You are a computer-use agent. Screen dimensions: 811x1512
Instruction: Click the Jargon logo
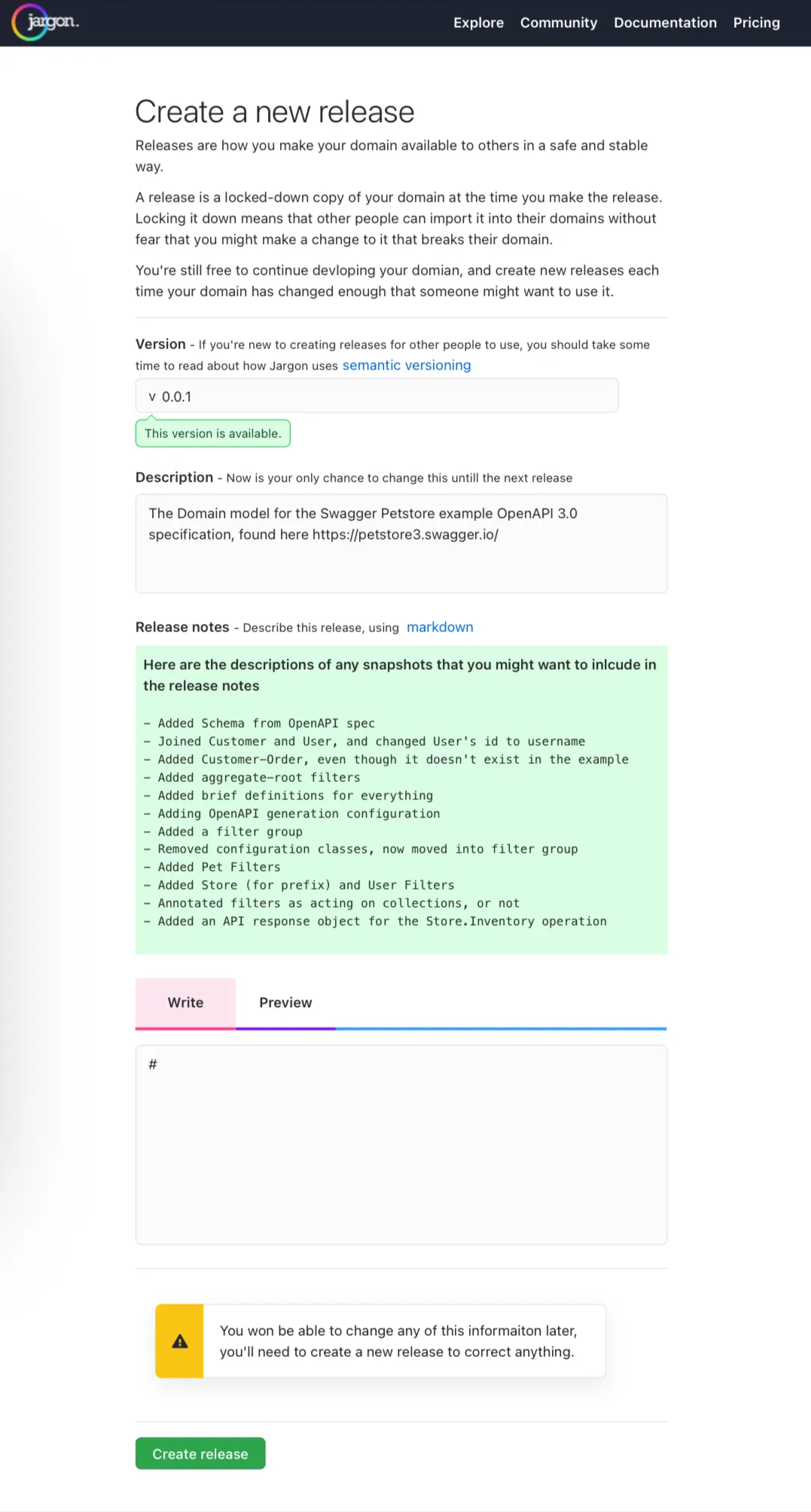pos(45,22)
